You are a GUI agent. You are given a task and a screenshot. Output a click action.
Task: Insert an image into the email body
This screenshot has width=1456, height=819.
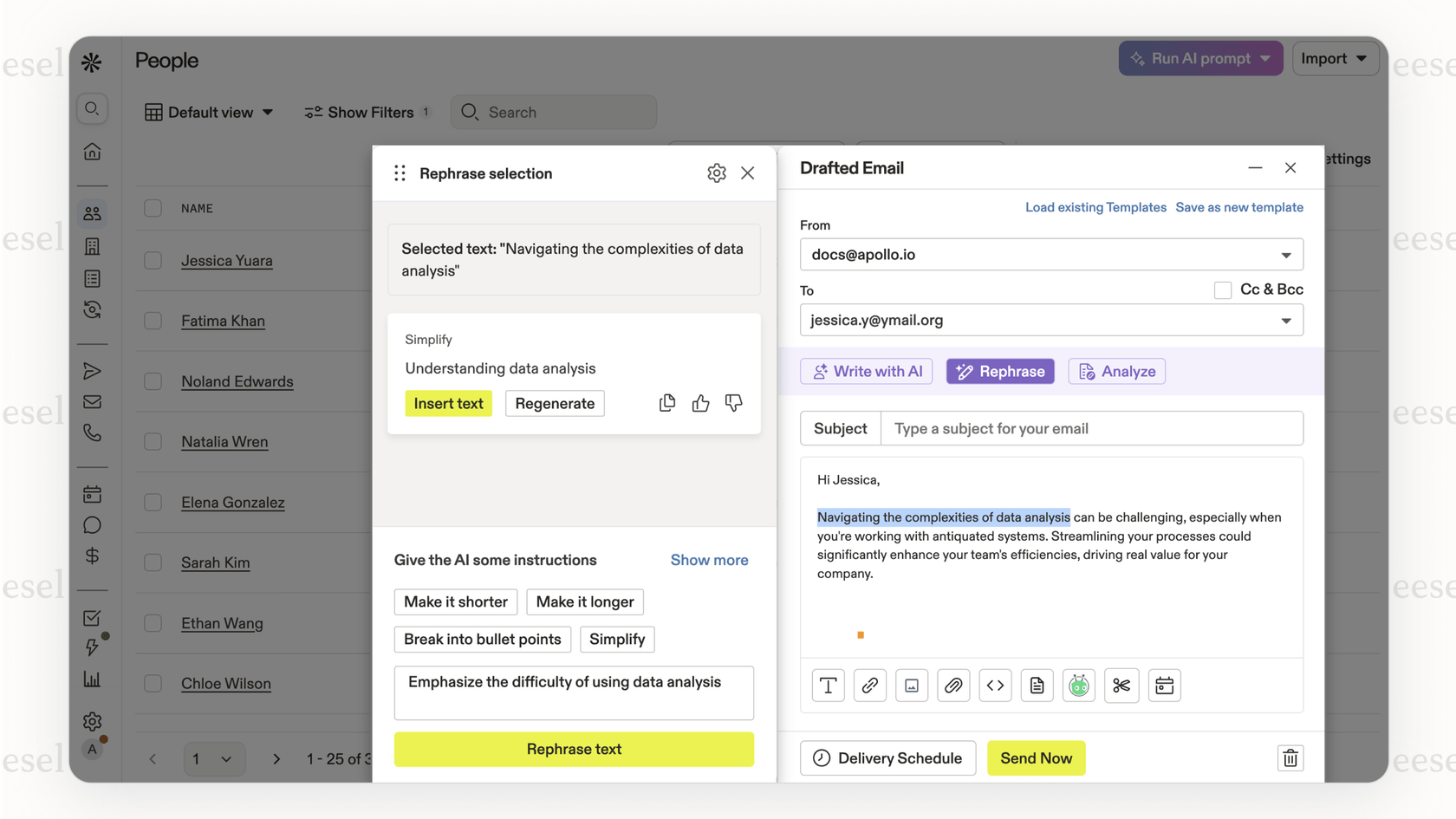tap(912, 685)
